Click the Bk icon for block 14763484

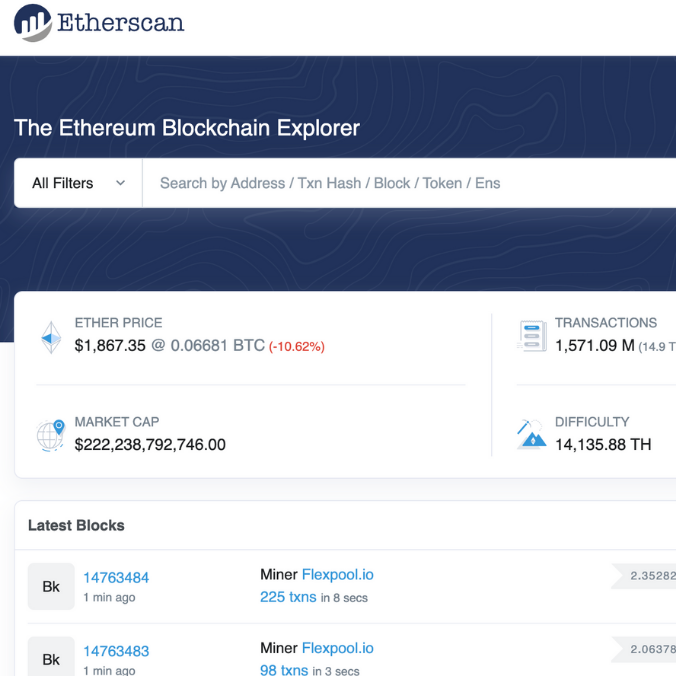pos(51,586)
